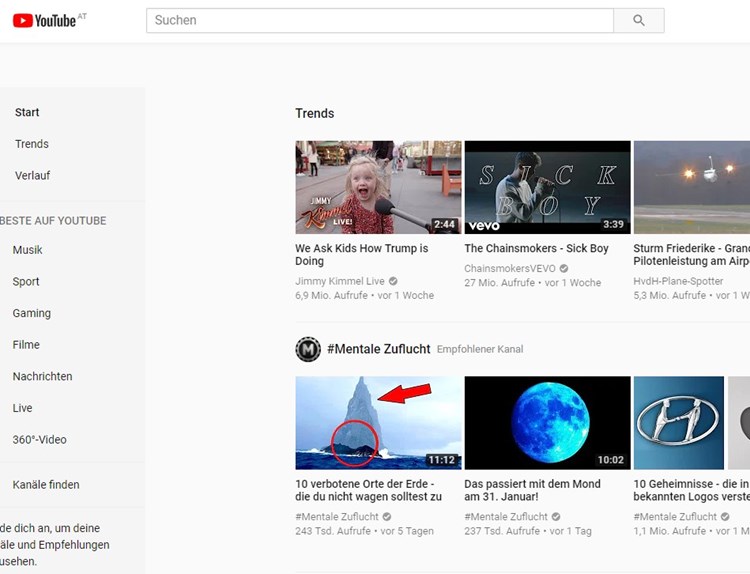
Task: Click the BESTE AUF YOUTUBE heading
Action: click(x=53, y=221)
